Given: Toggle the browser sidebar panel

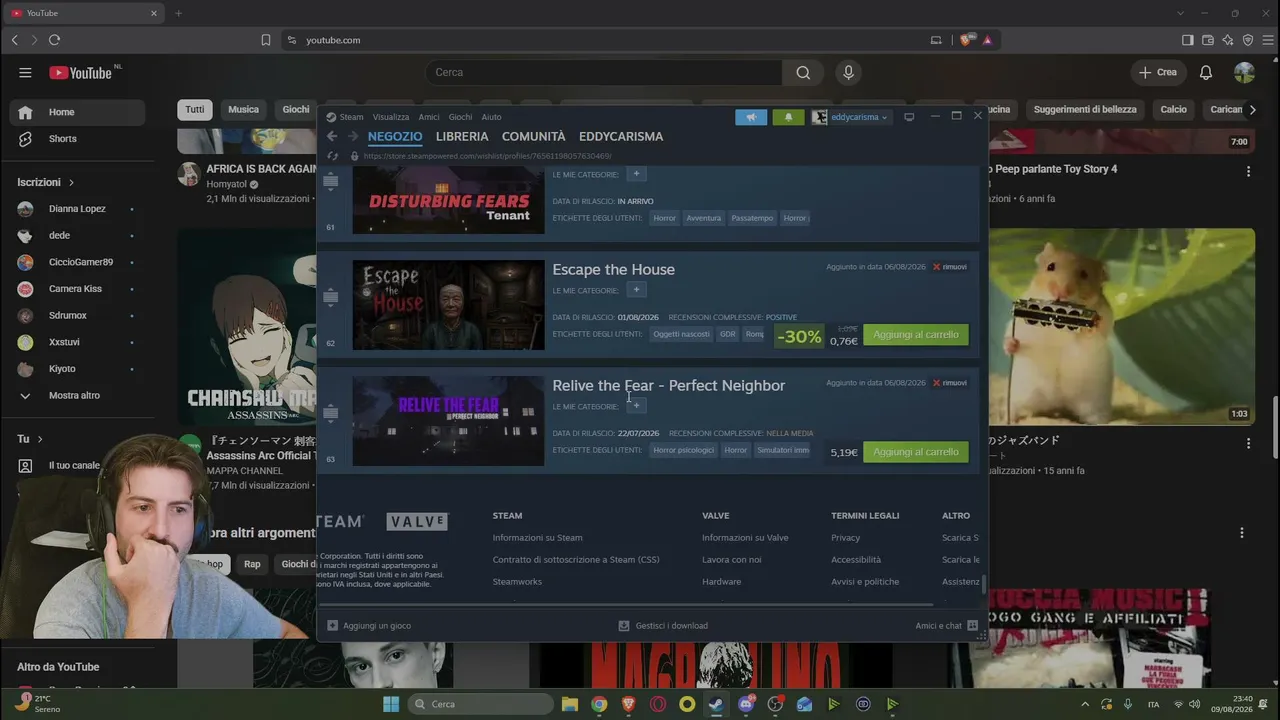Looking at the screenshot, I should pyautogui.click(x=1187, y=40).
